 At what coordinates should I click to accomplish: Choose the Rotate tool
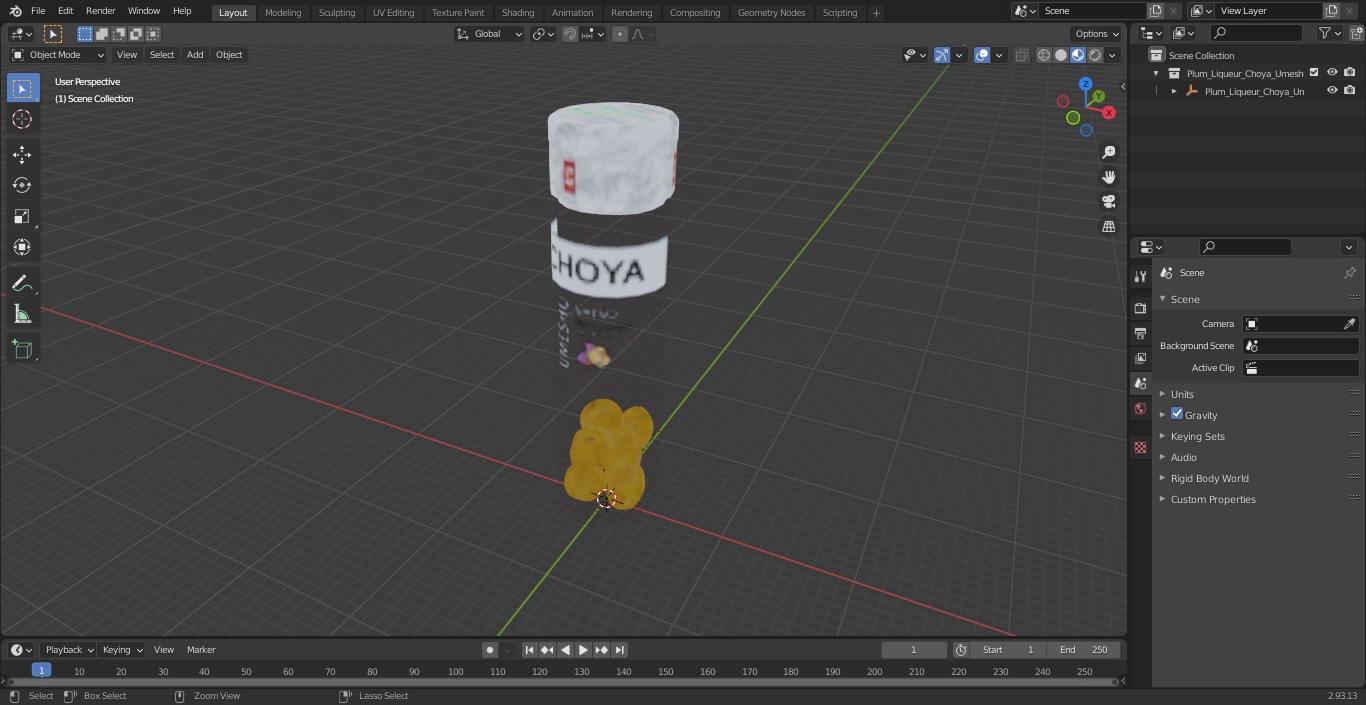point(22,185)
